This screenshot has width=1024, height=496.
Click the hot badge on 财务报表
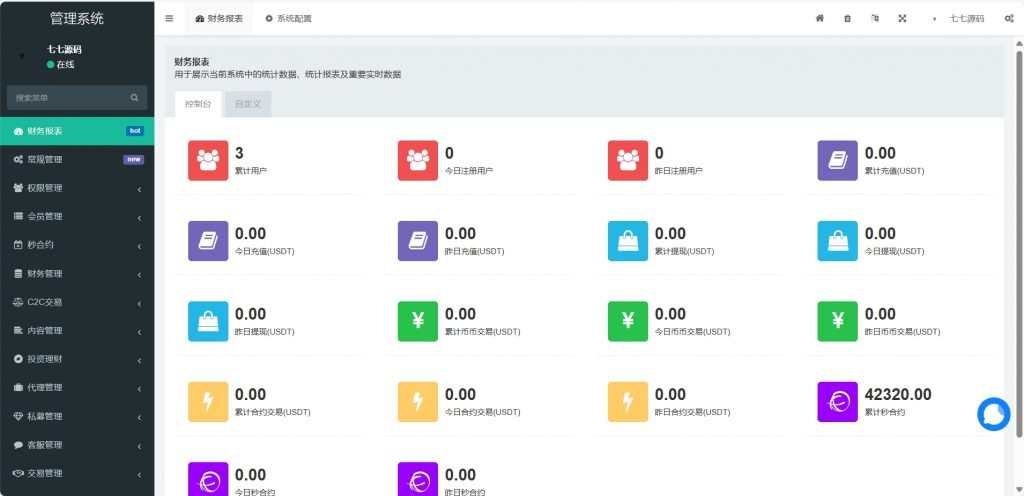135,131
